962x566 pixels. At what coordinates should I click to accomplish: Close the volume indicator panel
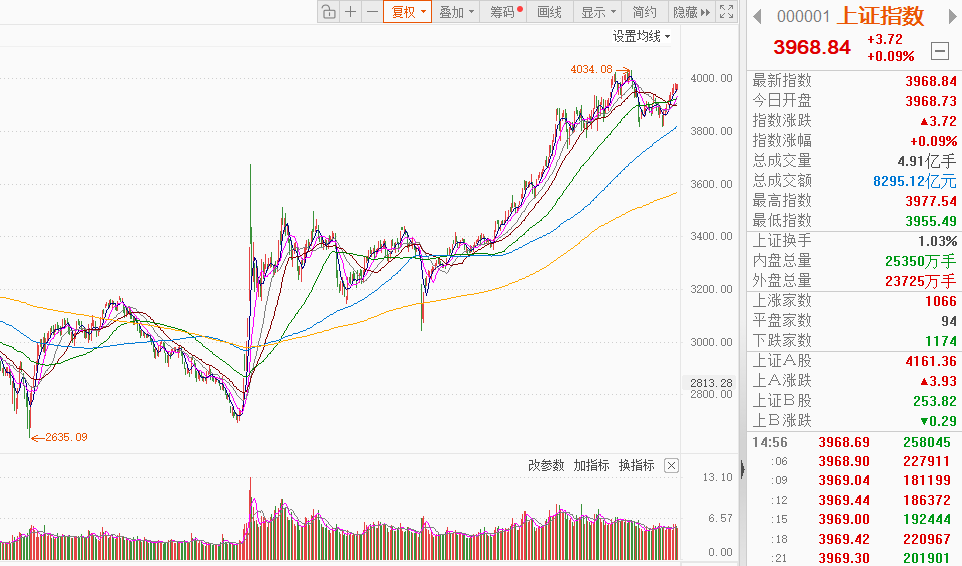coord(671,465)
